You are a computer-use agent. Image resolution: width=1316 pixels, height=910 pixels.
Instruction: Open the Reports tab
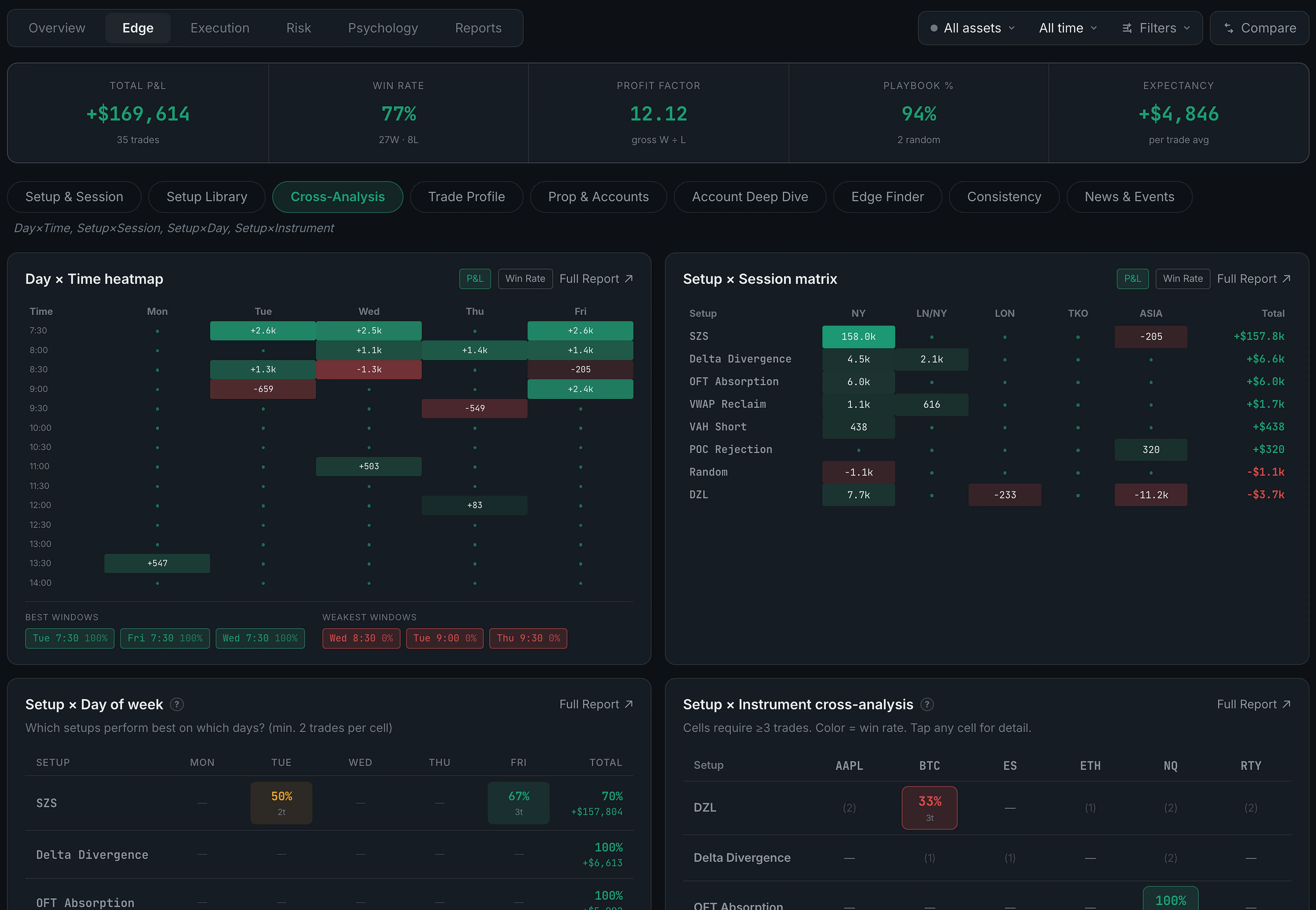coord(478,28)
